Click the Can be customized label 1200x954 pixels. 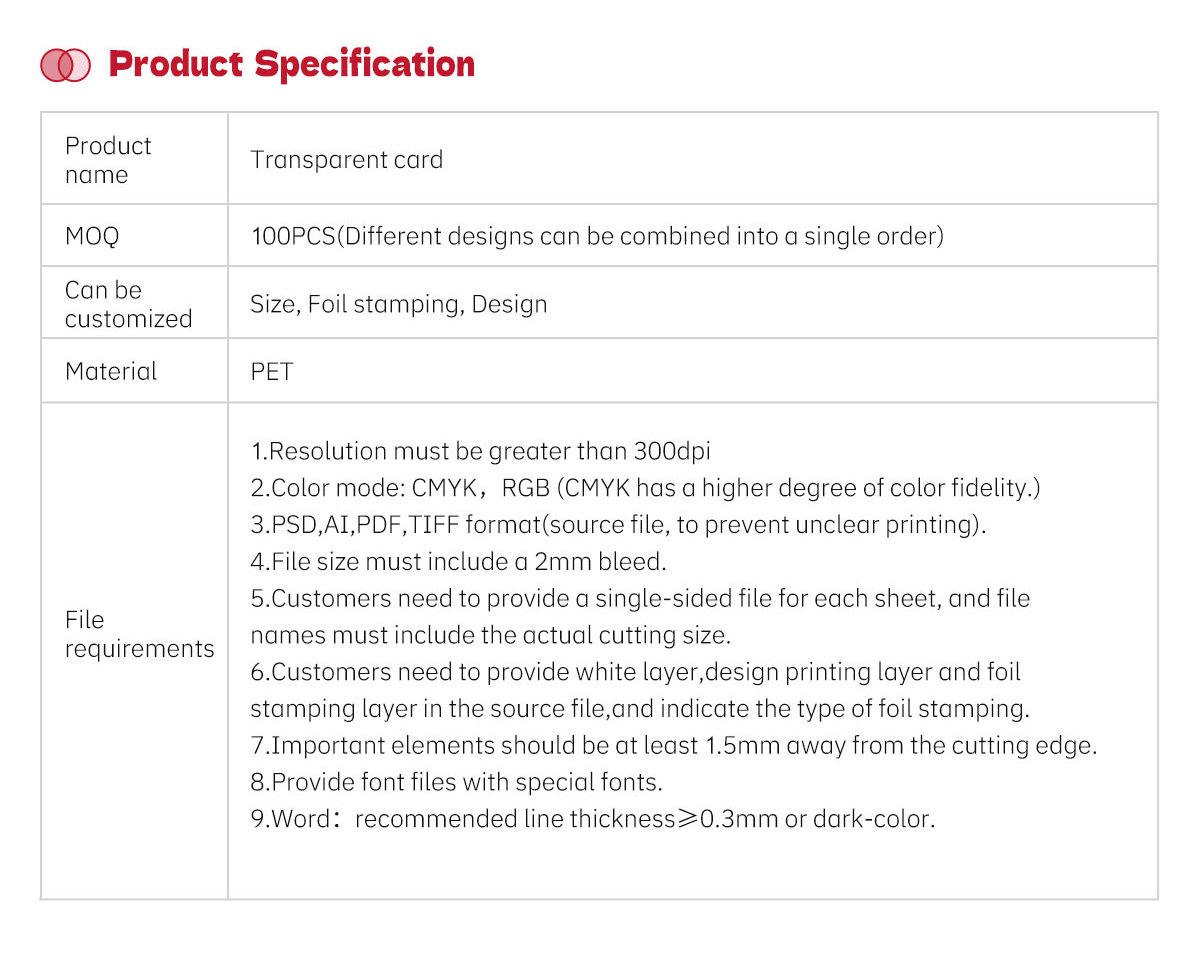pyautogui.click(x=128, y=304)
